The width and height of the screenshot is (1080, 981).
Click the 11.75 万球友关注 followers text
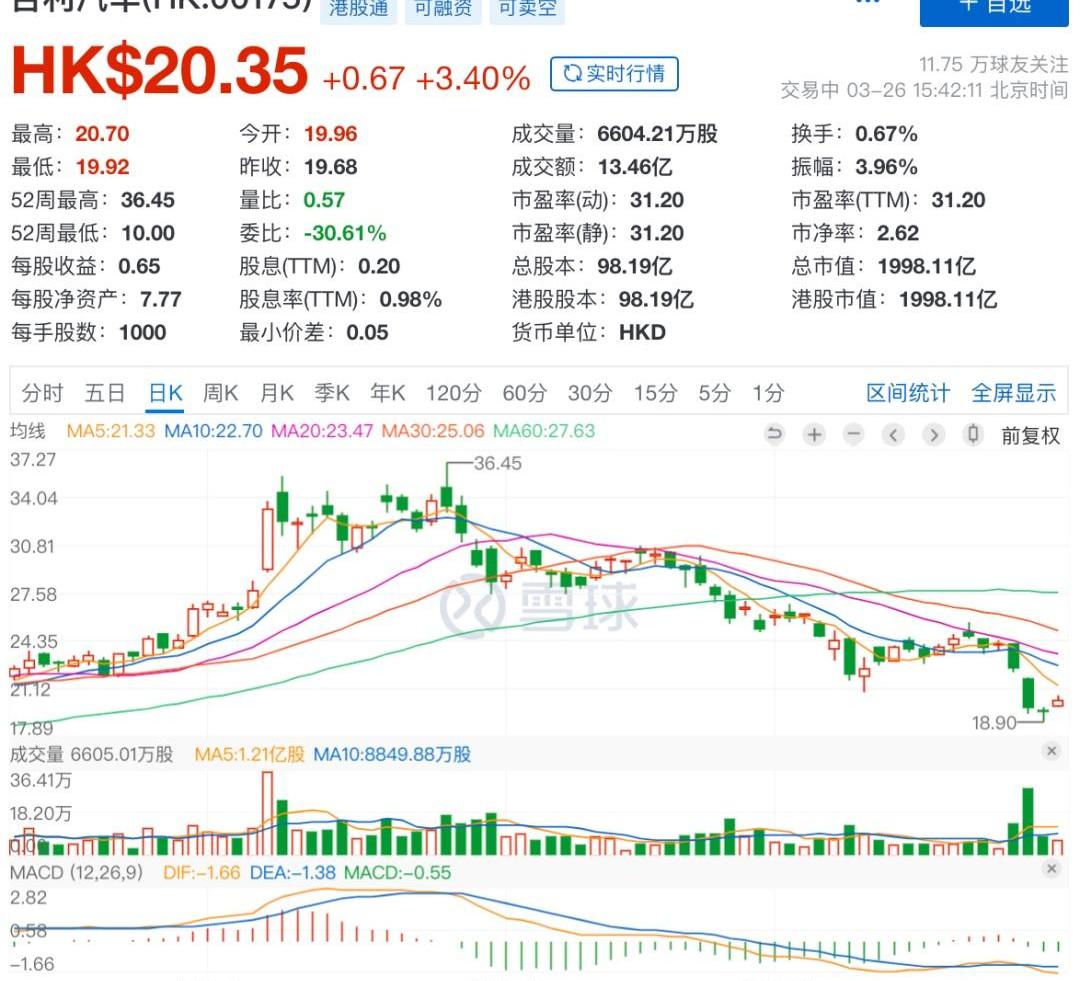pos(993,65)
